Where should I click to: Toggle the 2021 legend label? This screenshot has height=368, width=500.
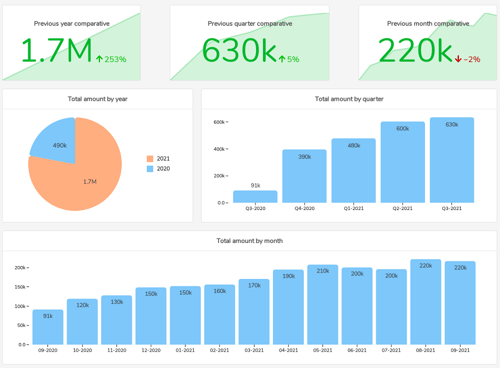163,159
